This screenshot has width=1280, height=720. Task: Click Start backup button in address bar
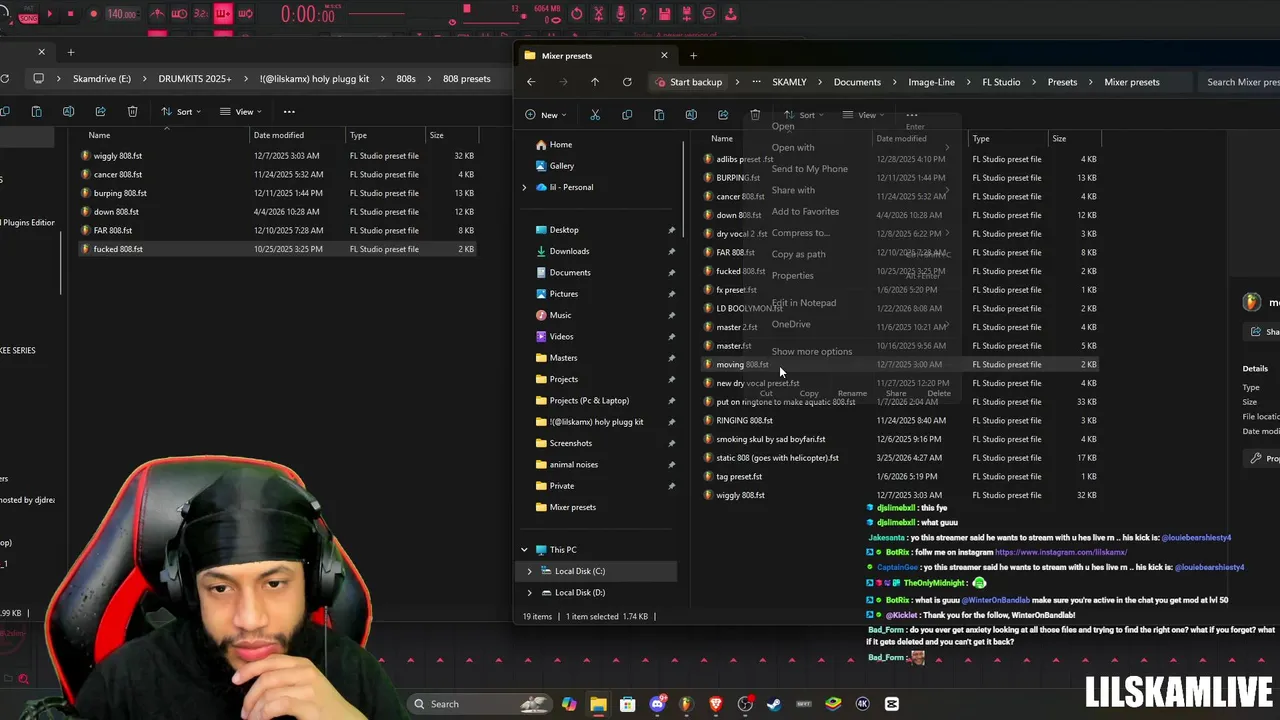(x=688, y=82)
